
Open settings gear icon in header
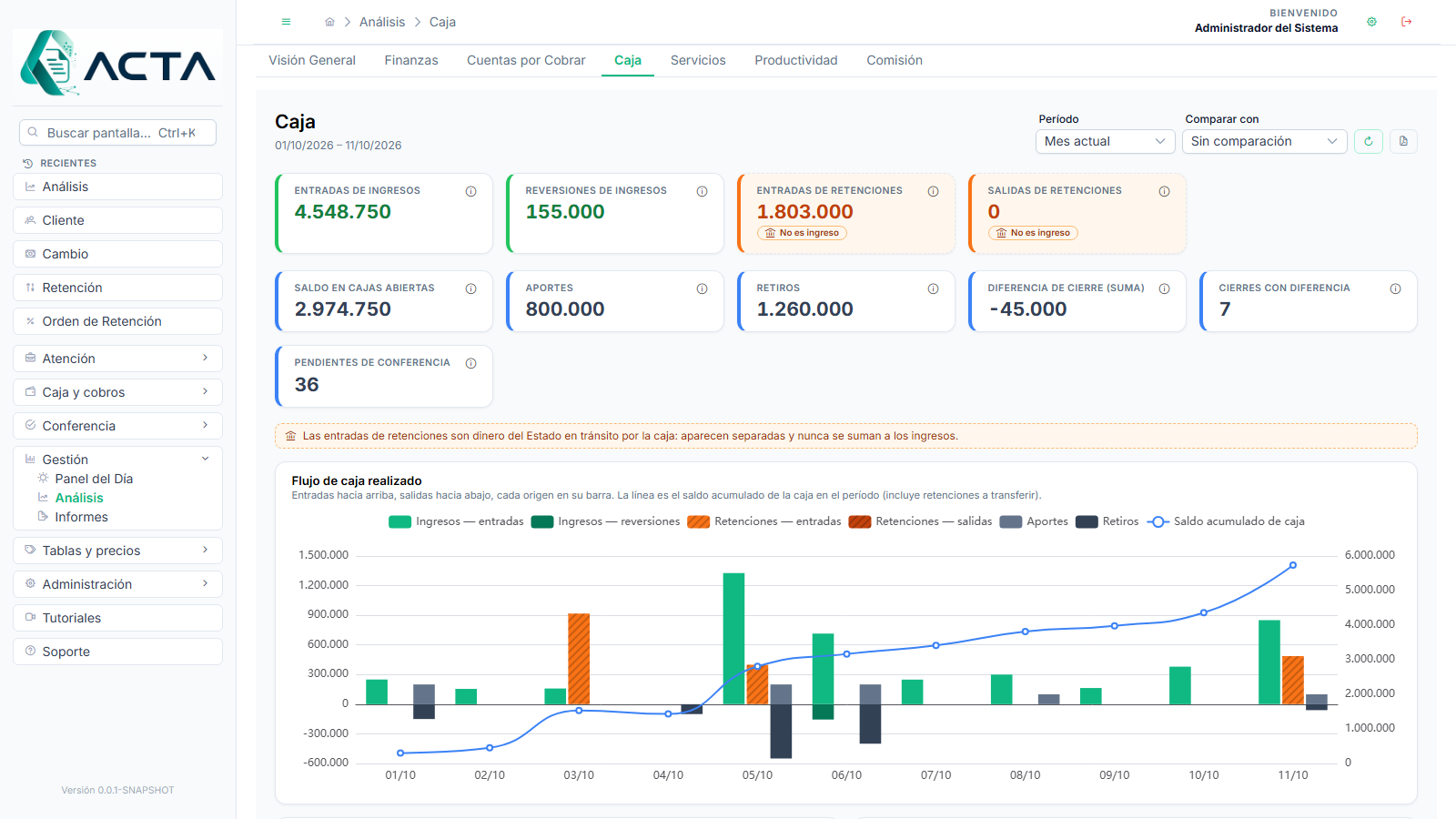pos(1371,22)
